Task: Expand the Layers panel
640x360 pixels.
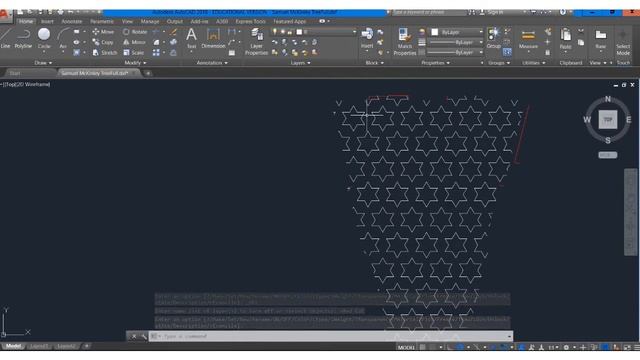Action: tap(300, 63)
